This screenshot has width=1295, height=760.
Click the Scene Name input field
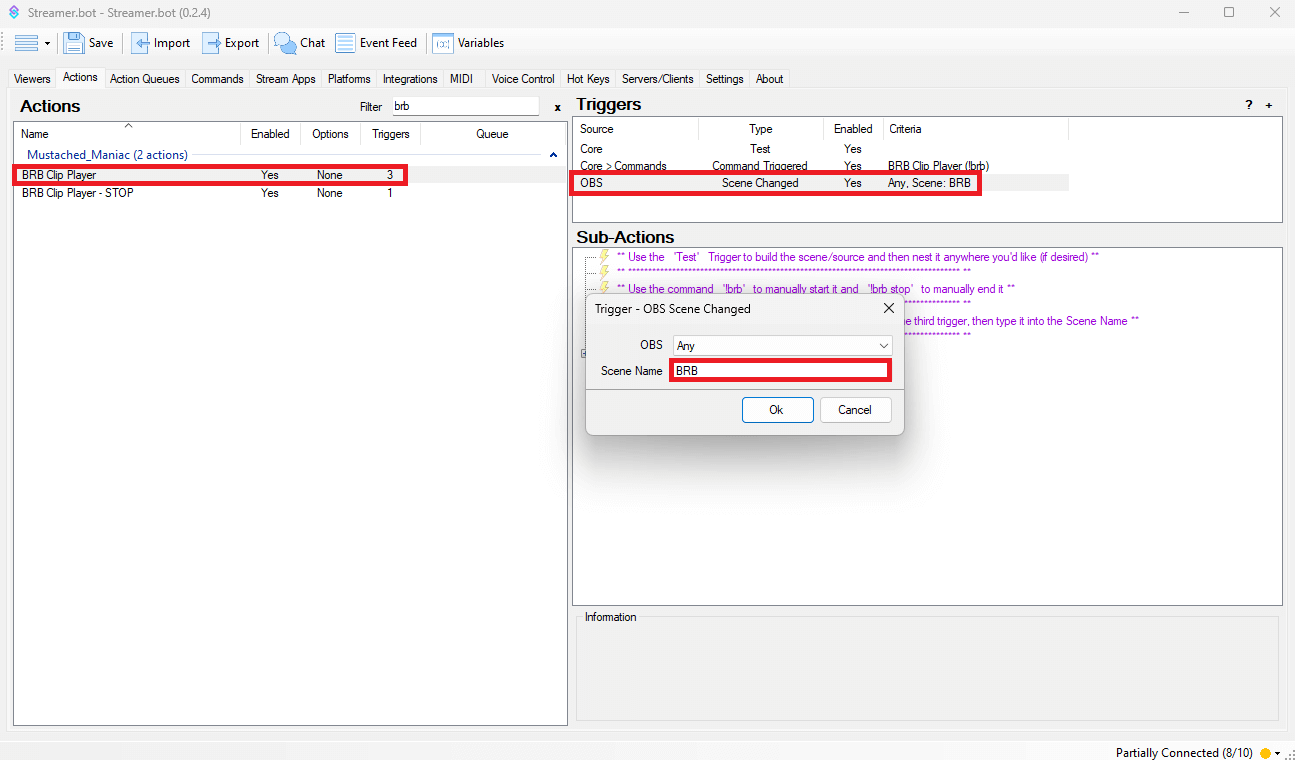pos(779,371)
